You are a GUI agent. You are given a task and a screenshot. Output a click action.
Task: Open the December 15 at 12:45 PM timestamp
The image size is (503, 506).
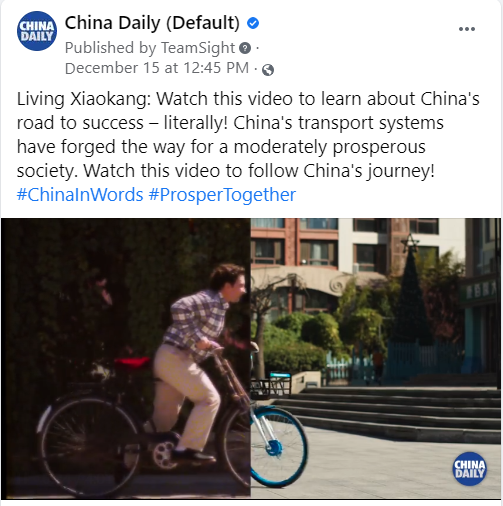(157, 68)
